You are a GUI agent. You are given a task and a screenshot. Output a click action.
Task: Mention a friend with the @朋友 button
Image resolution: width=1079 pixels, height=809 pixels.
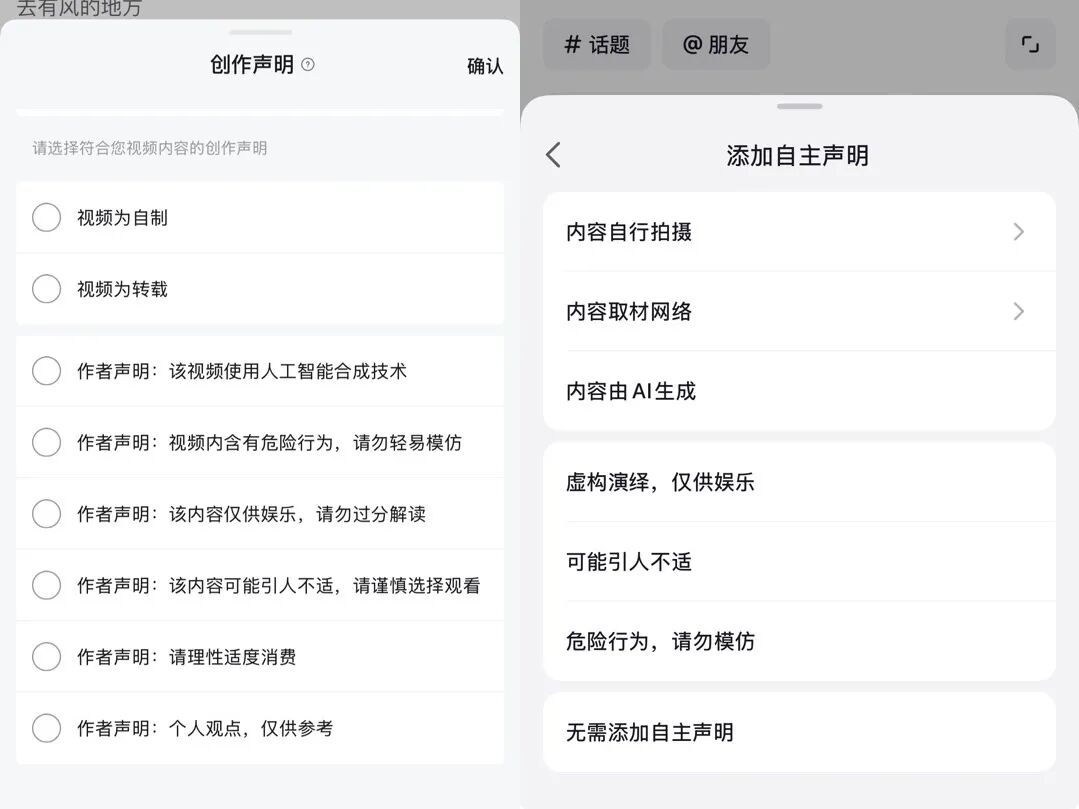(715, 44)
